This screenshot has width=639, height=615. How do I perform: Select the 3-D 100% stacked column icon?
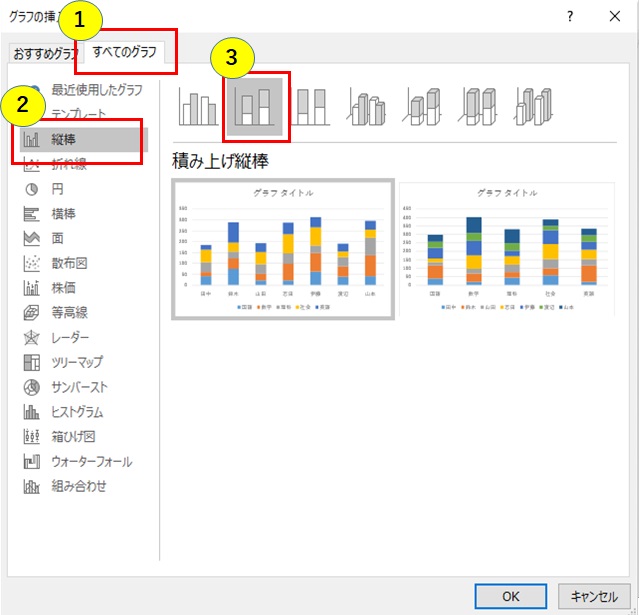tap(478, 107)
